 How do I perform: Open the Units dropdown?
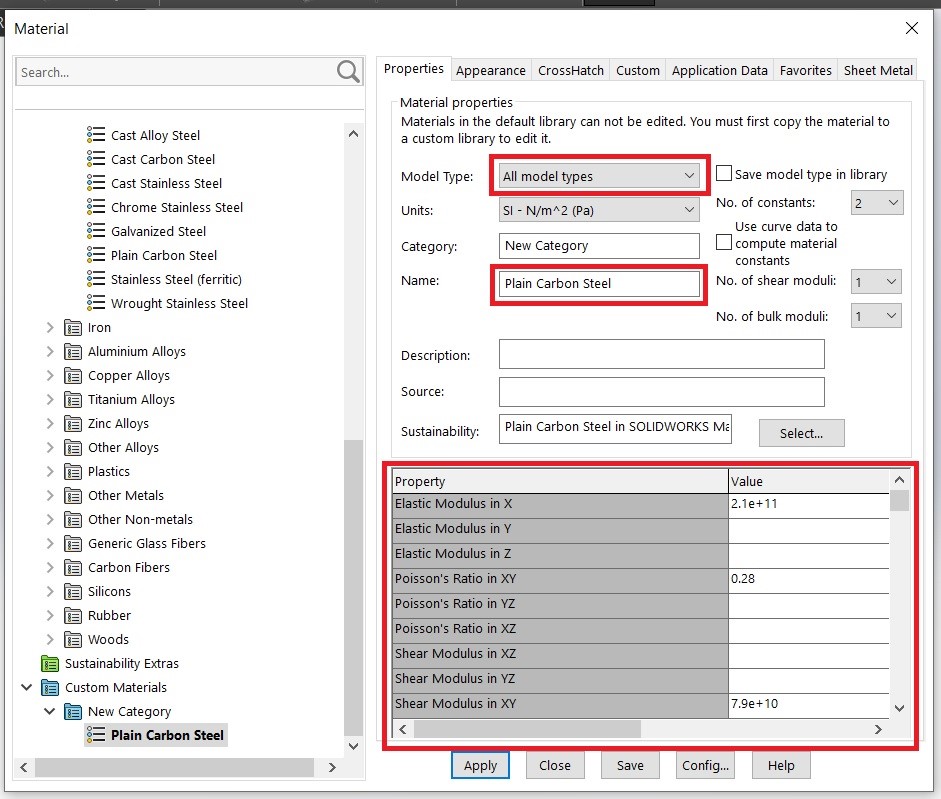599,210
